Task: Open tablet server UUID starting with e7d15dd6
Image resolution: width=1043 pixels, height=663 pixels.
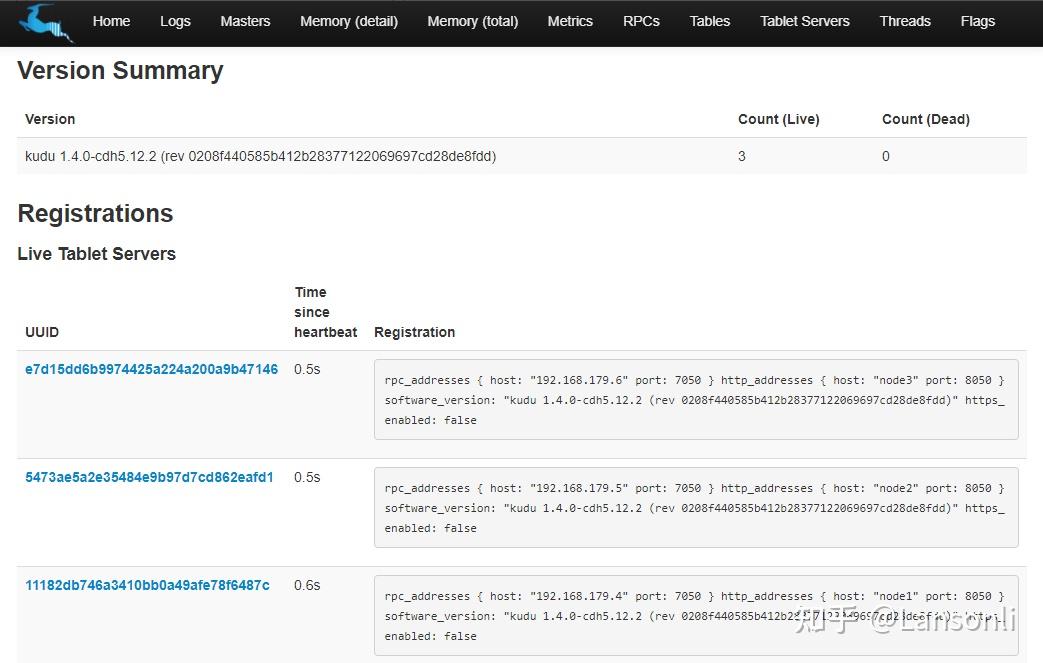Action: point(151,369)
